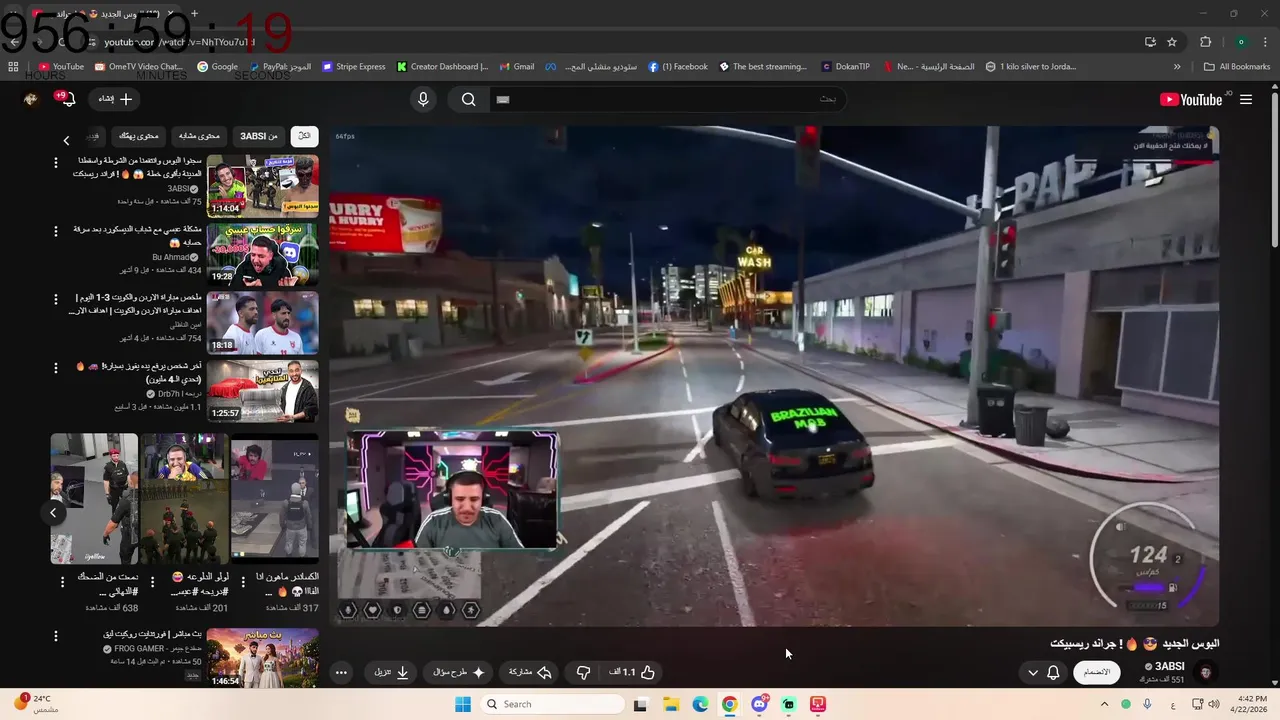Open File Explorer from the taskbar
The image size is (1280, 720).
pos(671,704)
